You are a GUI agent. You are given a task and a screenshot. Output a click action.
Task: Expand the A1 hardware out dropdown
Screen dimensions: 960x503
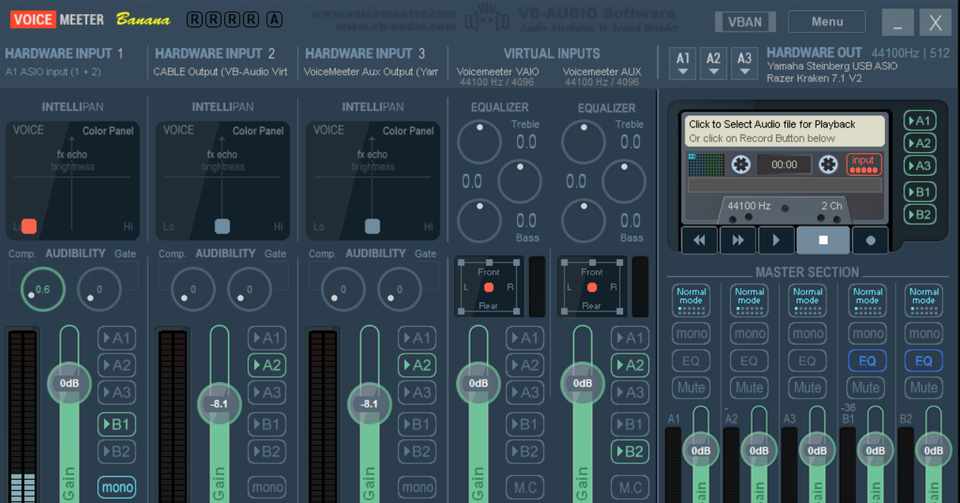click(683, 63)
